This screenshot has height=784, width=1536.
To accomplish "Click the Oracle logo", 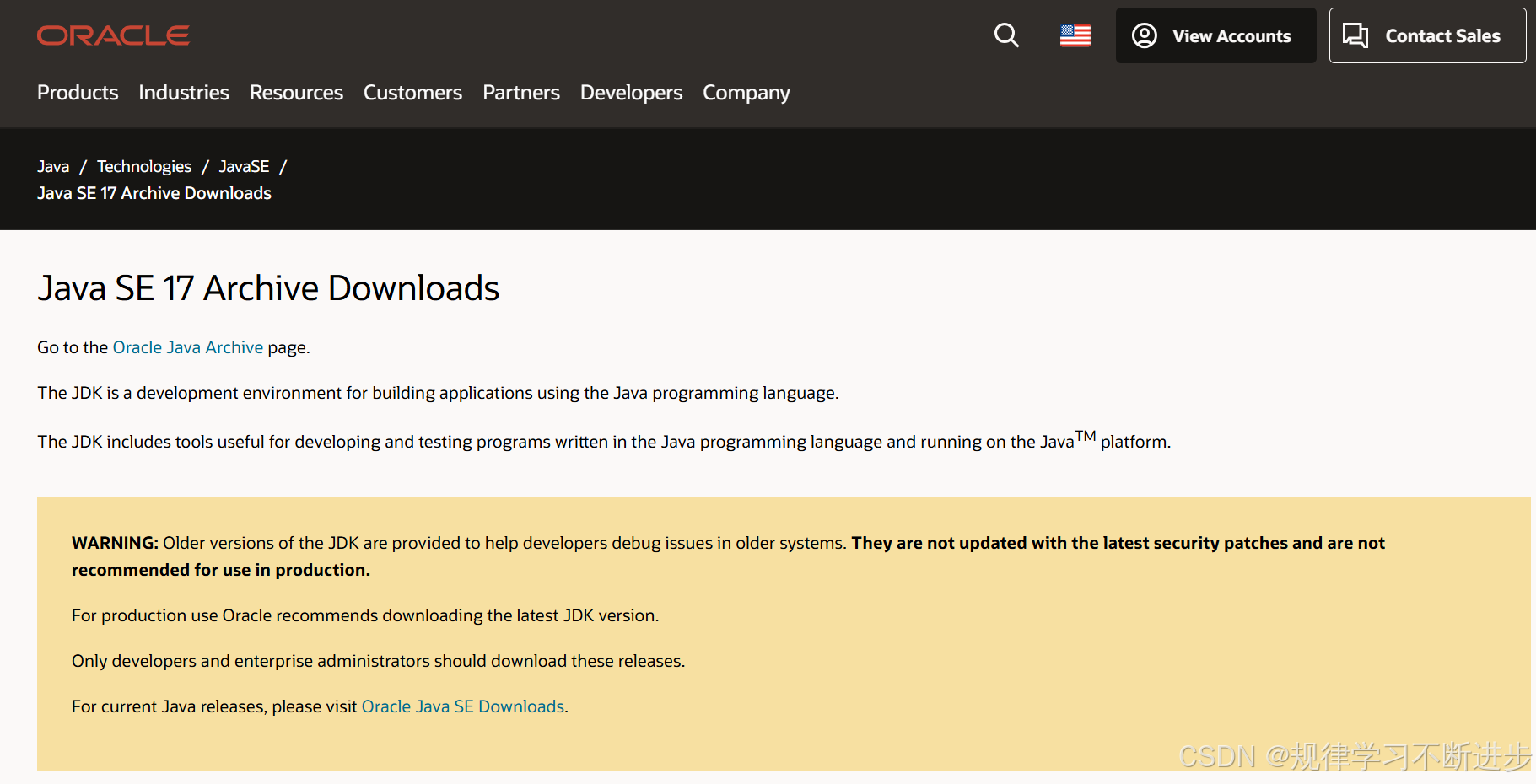I will pyautogui.click(x=113, y=35).
